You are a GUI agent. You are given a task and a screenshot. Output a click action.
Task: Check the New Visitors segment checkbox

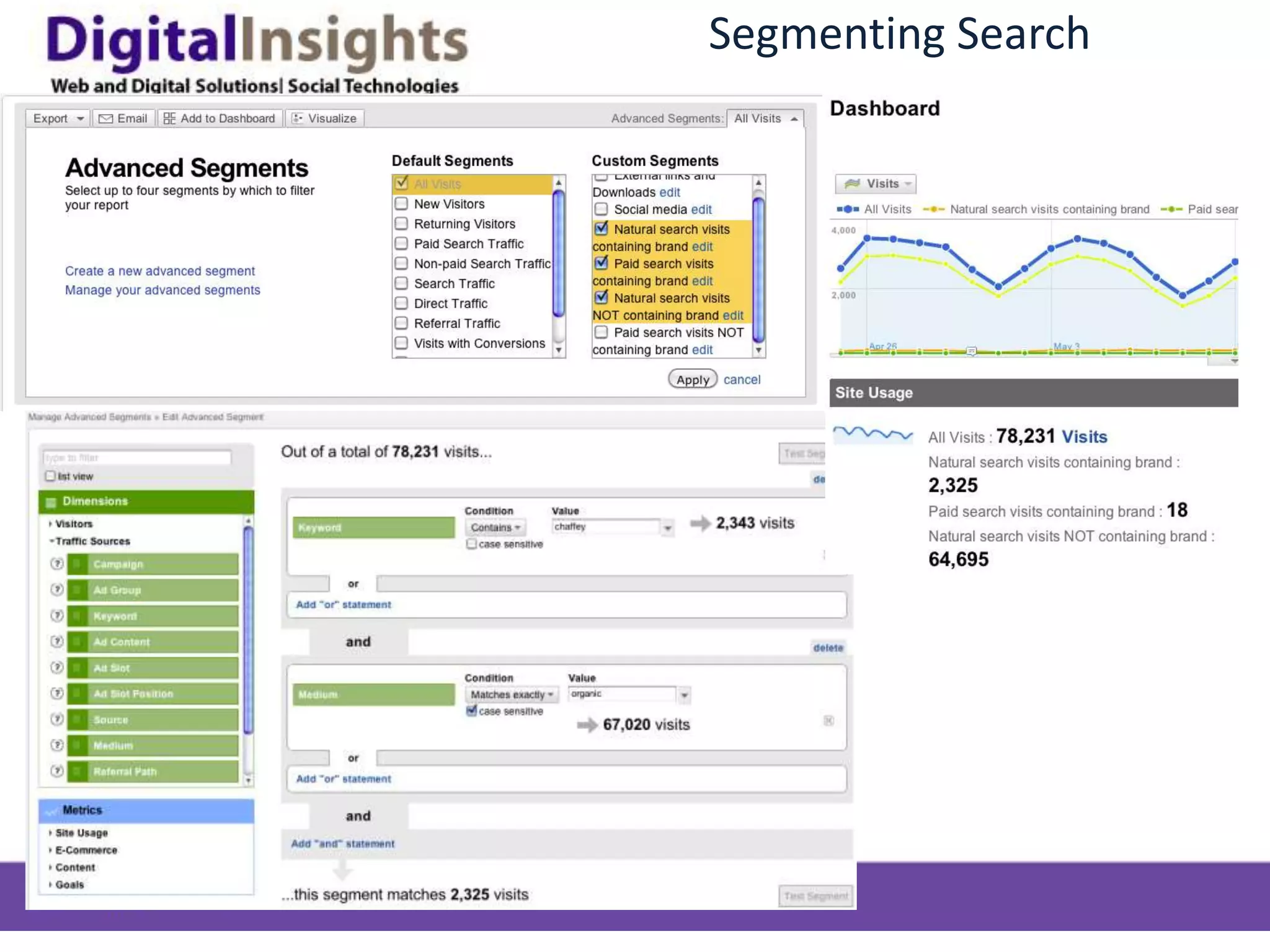(x=402, y=204)
